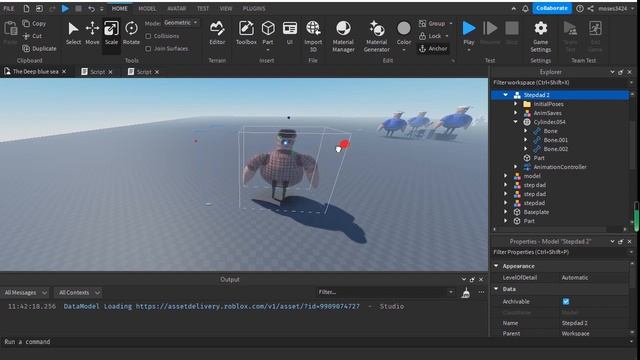The width and height of the screenshot is (640, 360).
Task: Open the Mode Geometric dropdown
Action: coord(181,23)
